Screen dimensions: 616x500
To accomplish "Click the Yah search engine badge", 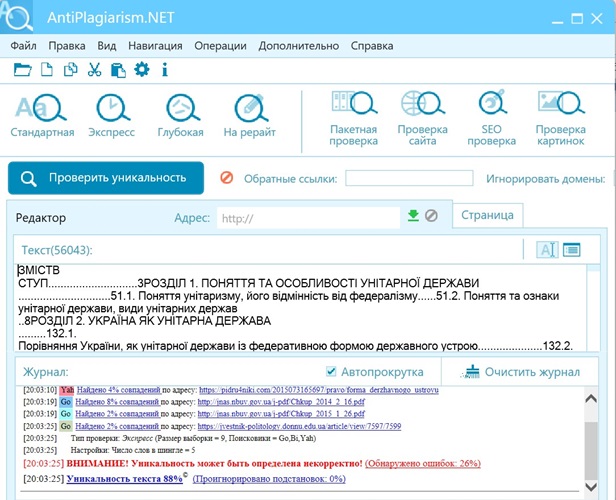I will tap(67, 390).
